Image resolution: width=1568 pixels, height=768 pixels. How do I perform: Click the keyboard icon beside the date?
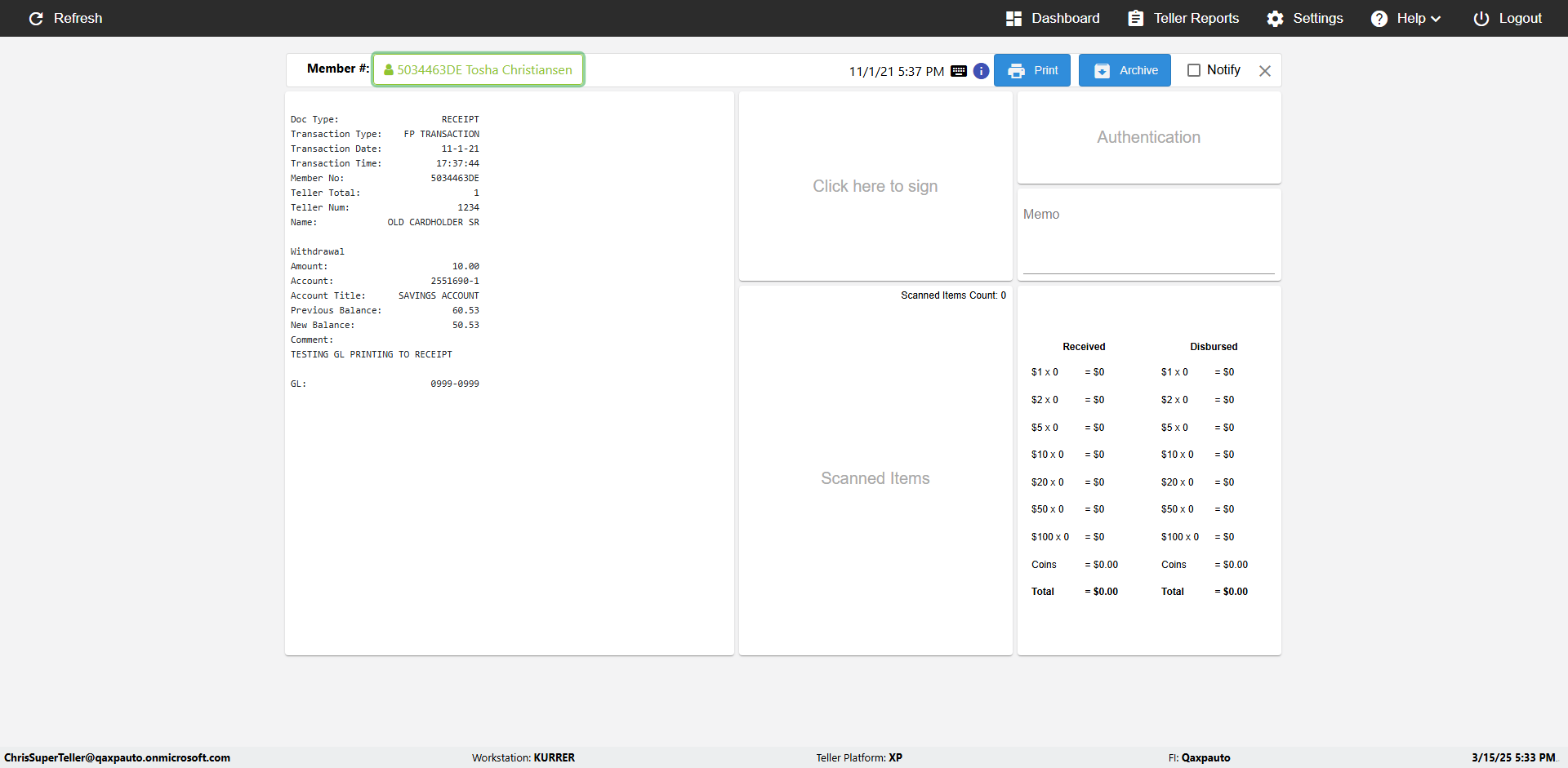[x=959, y=71]
